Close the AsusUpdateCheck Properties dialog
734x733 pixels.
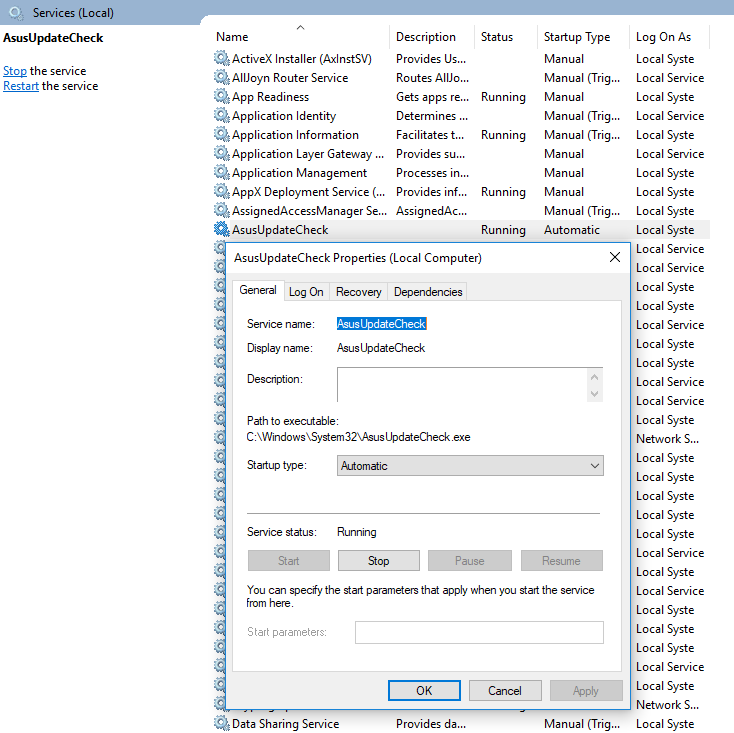point(615,257)
